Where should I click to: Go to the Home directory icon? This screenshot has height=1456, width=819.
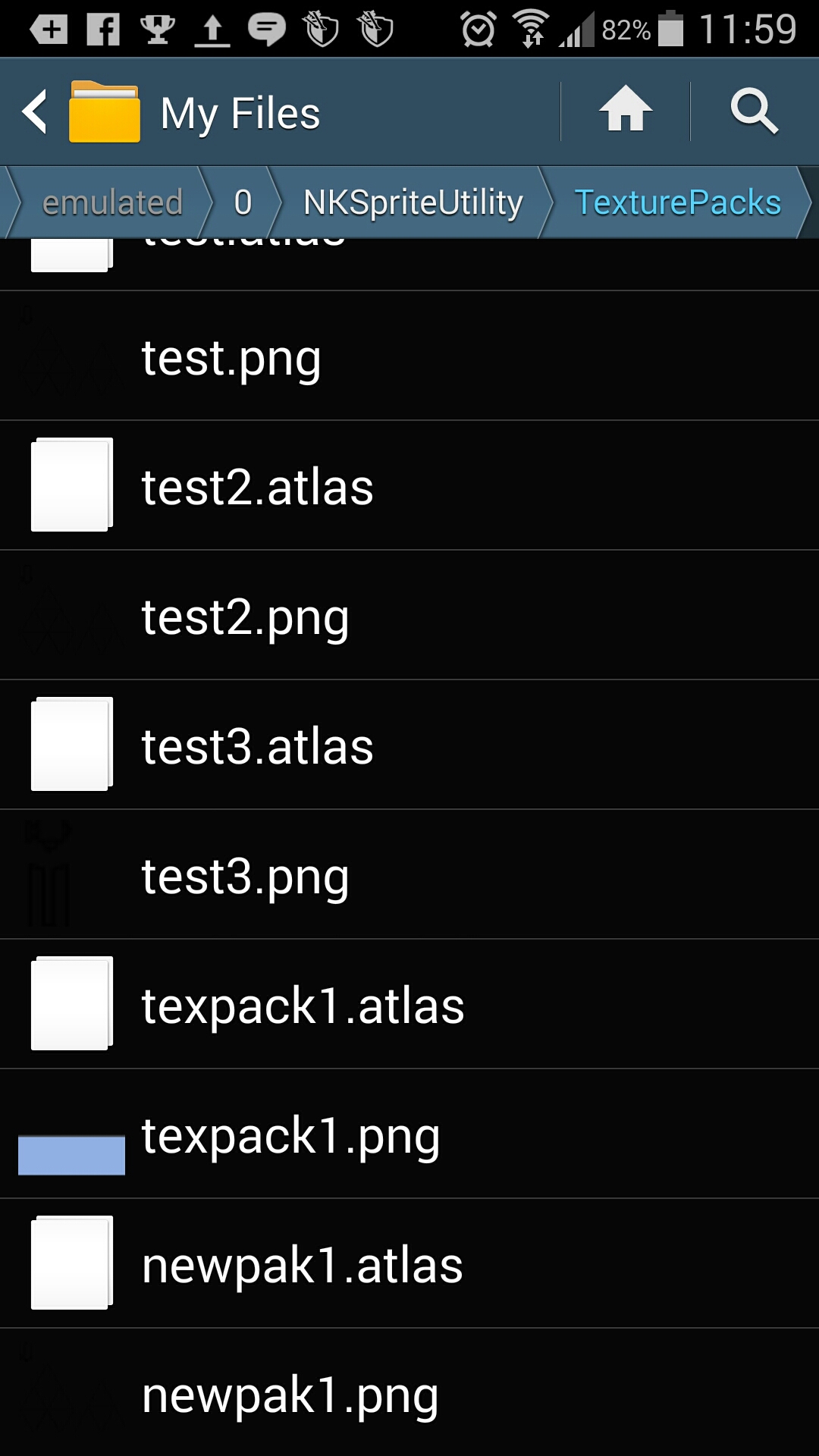(626, 111)
